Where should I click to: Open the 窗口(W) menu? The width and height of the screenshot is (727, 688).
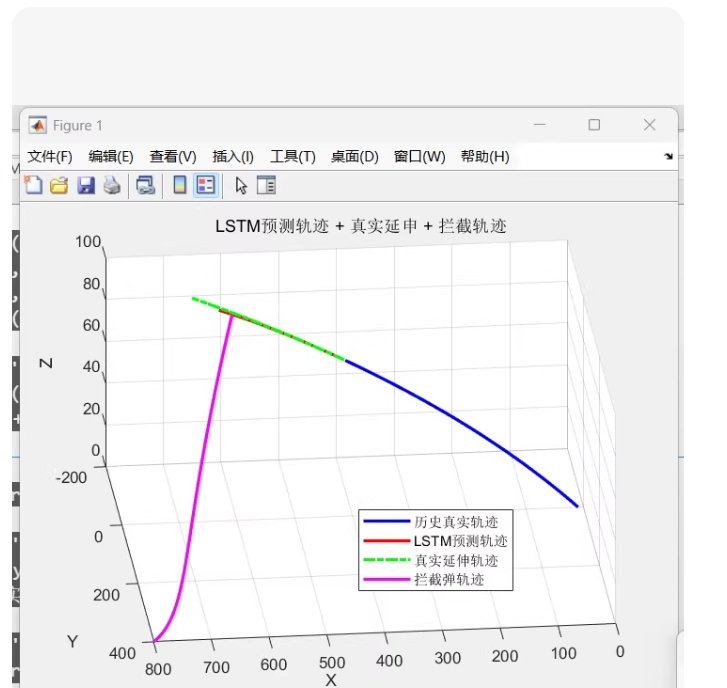[419, 157]
